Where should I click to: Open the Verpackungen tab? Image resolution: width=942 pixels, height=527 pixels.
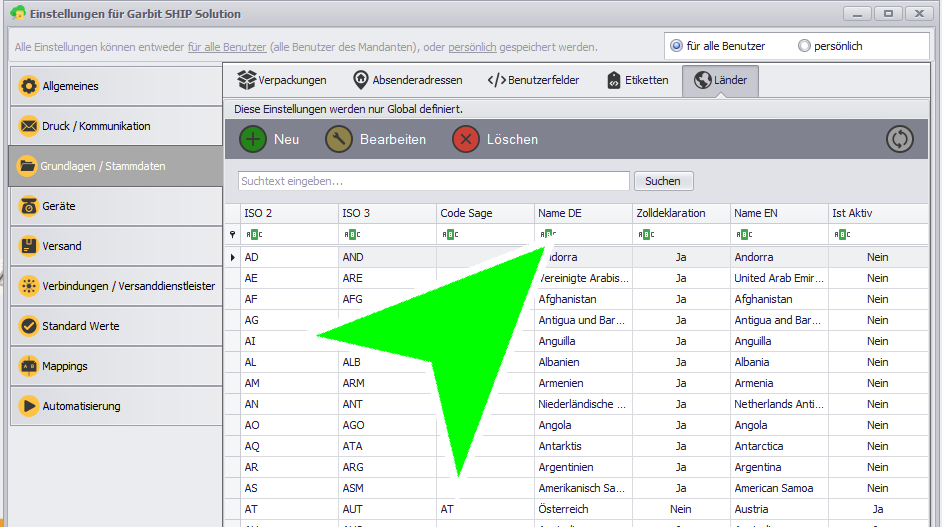click(282, 80)
